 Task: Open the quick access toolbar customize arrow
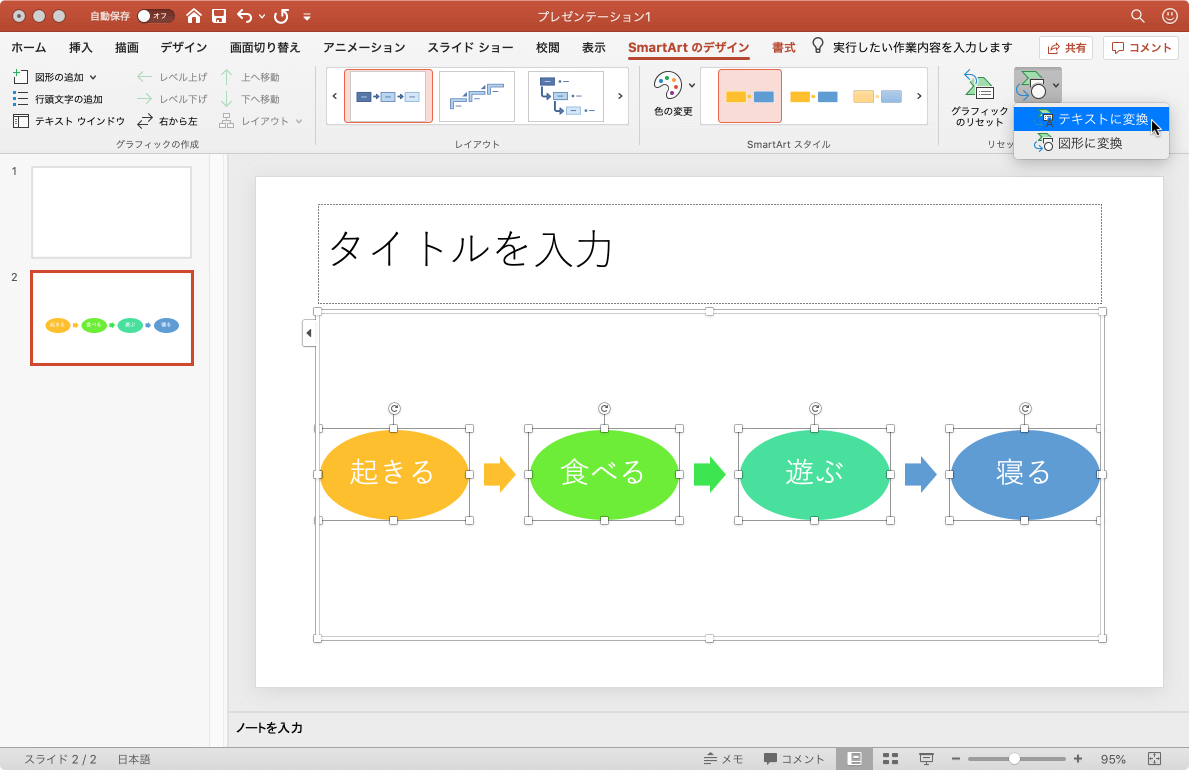coord(306,16)
